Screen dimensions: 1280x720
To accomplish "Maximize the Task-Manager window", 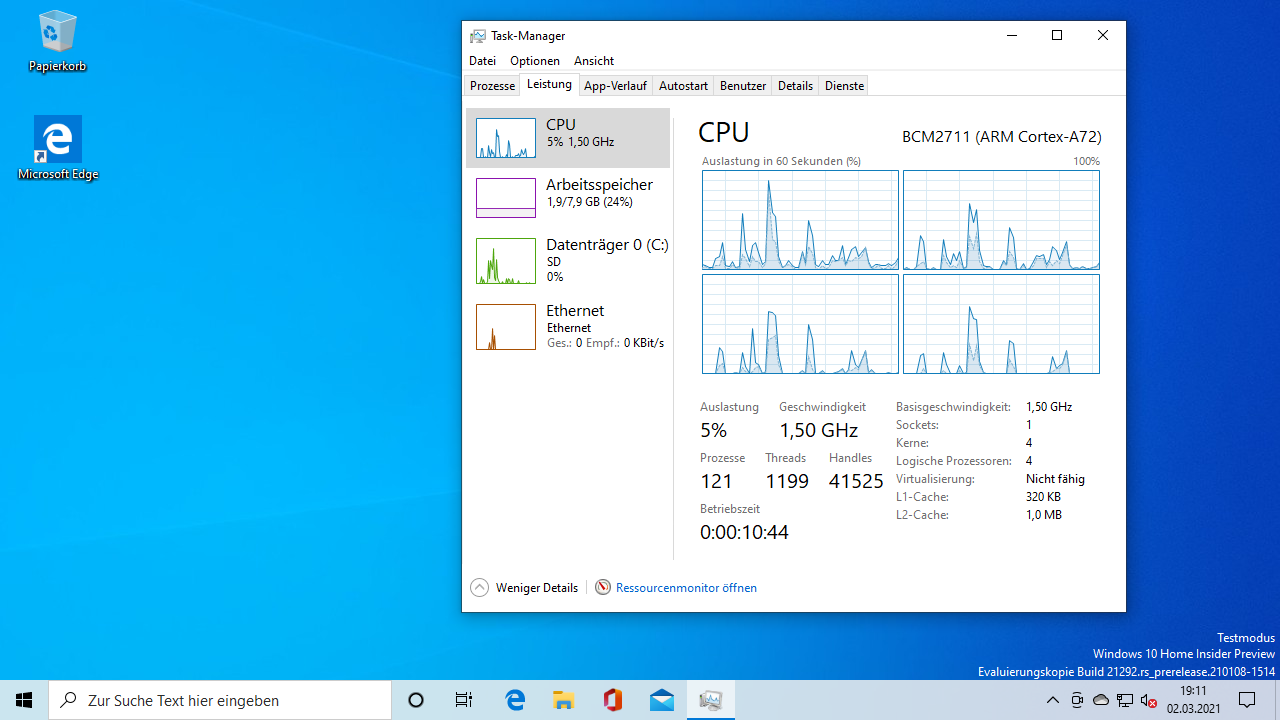I will click(x=1057, y=35).
